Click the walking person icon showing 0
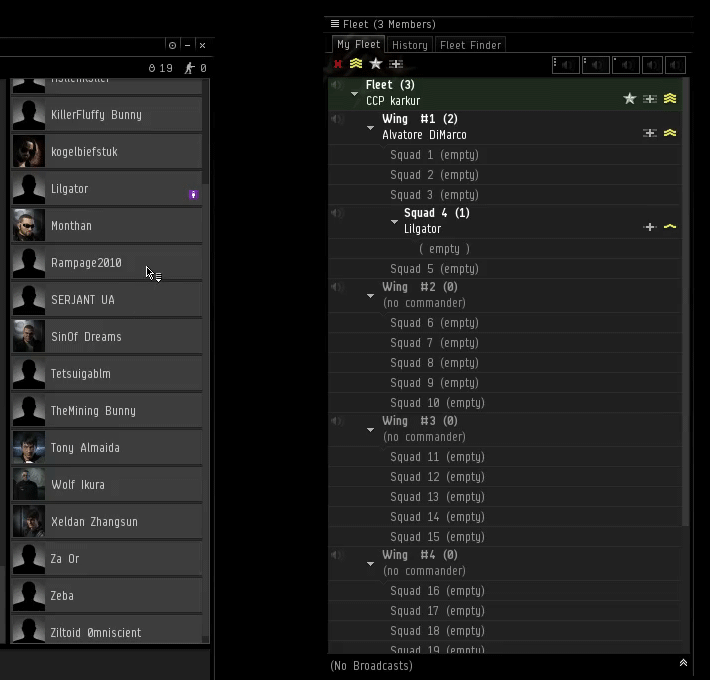Screen dimensions: 710x680 coord(189,68)
